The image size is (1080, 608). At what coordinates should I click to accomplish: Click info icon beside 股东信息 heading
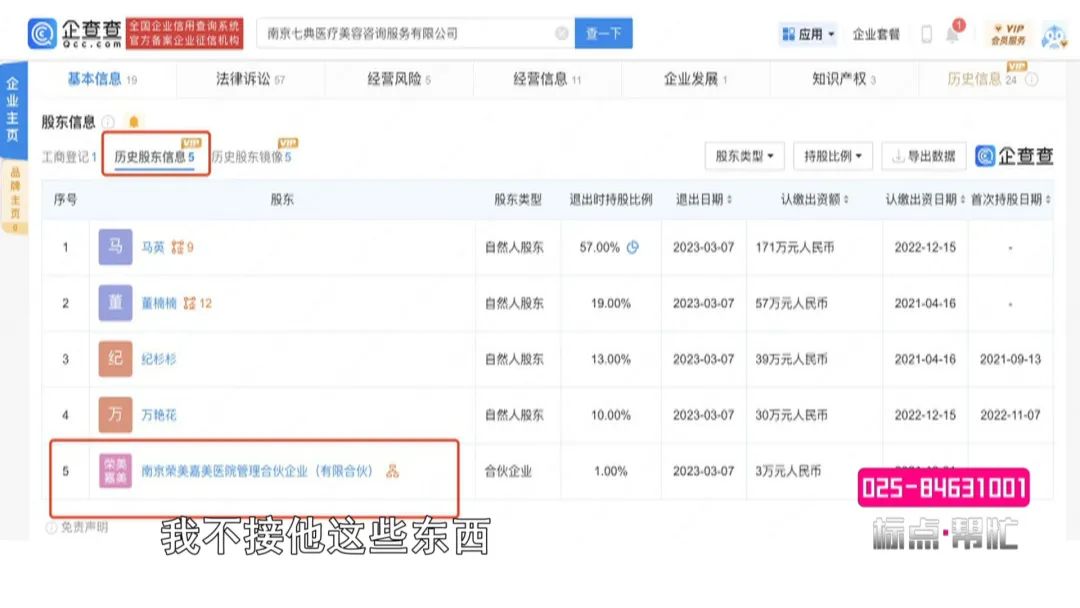coord(108,123)
